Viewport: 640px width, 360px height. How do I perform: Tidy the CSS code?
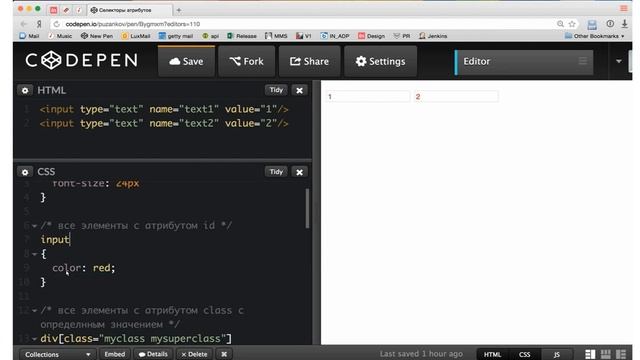point(276,171)
